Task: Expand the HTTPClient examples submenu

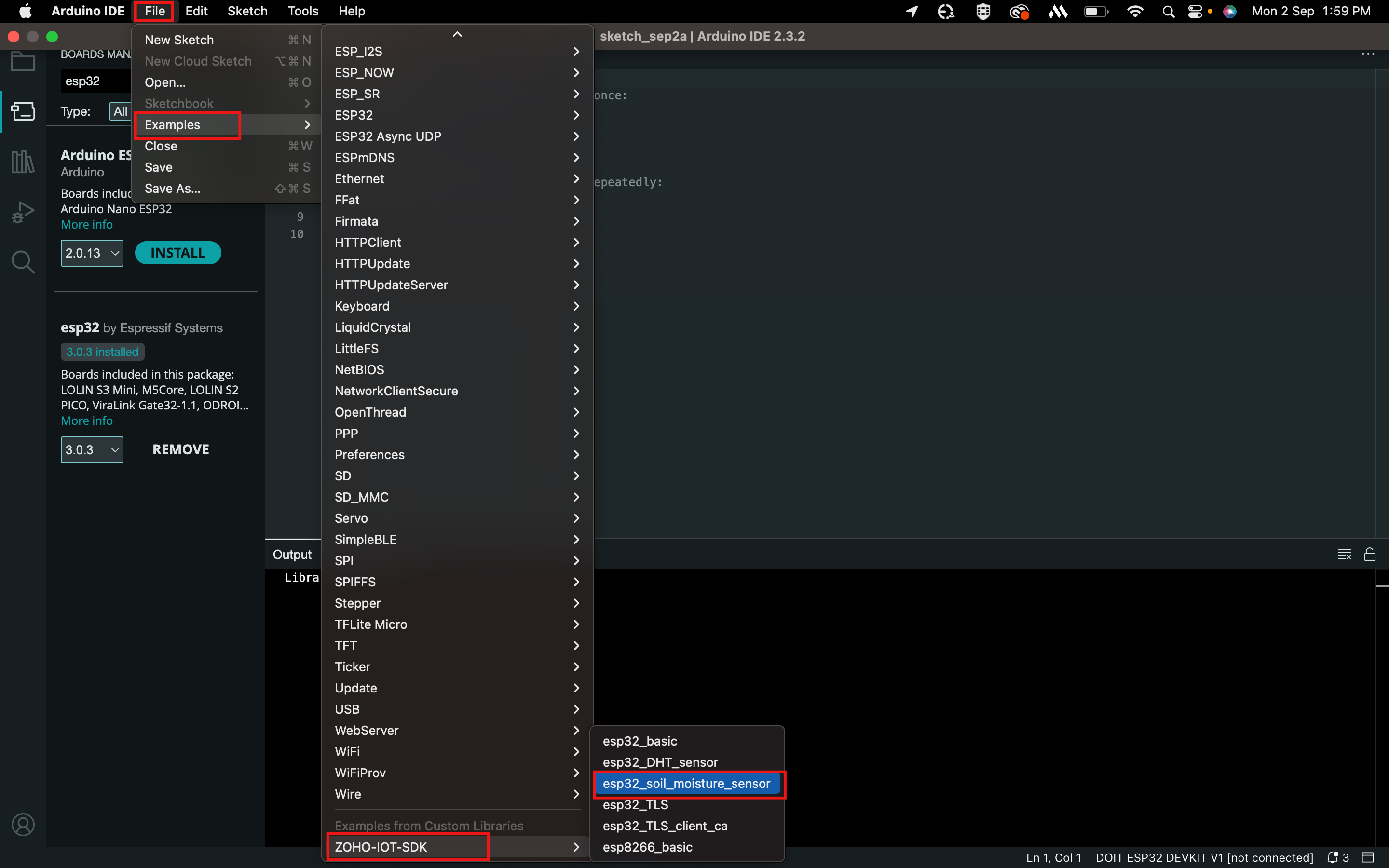Action: point(457,242)
